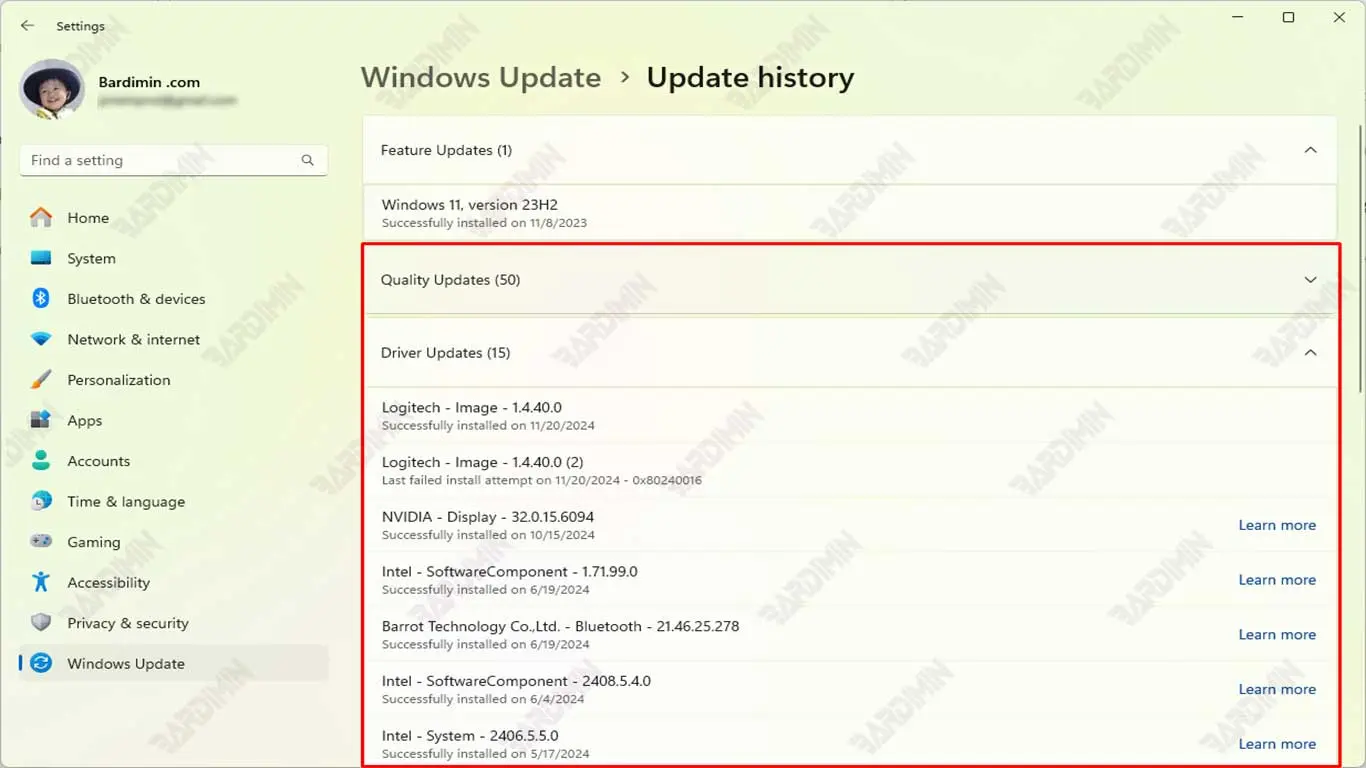Click Learn more for Barrot Bluetooth update
The width and height of the screenshot is (1366, 768).
coord(1276,634)
